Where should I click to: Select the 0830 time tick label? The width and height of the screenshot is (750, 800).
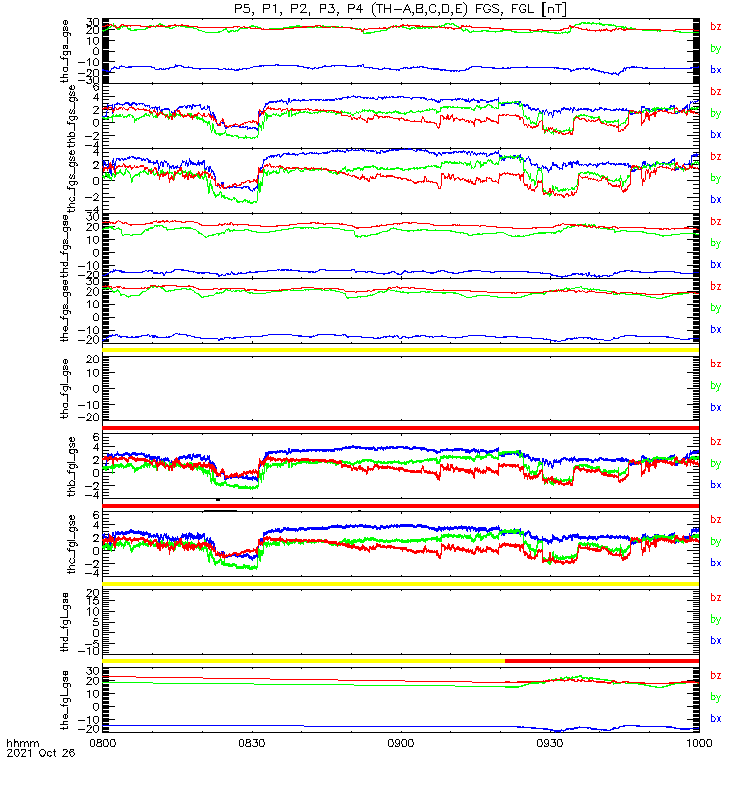tap(252, 743)
